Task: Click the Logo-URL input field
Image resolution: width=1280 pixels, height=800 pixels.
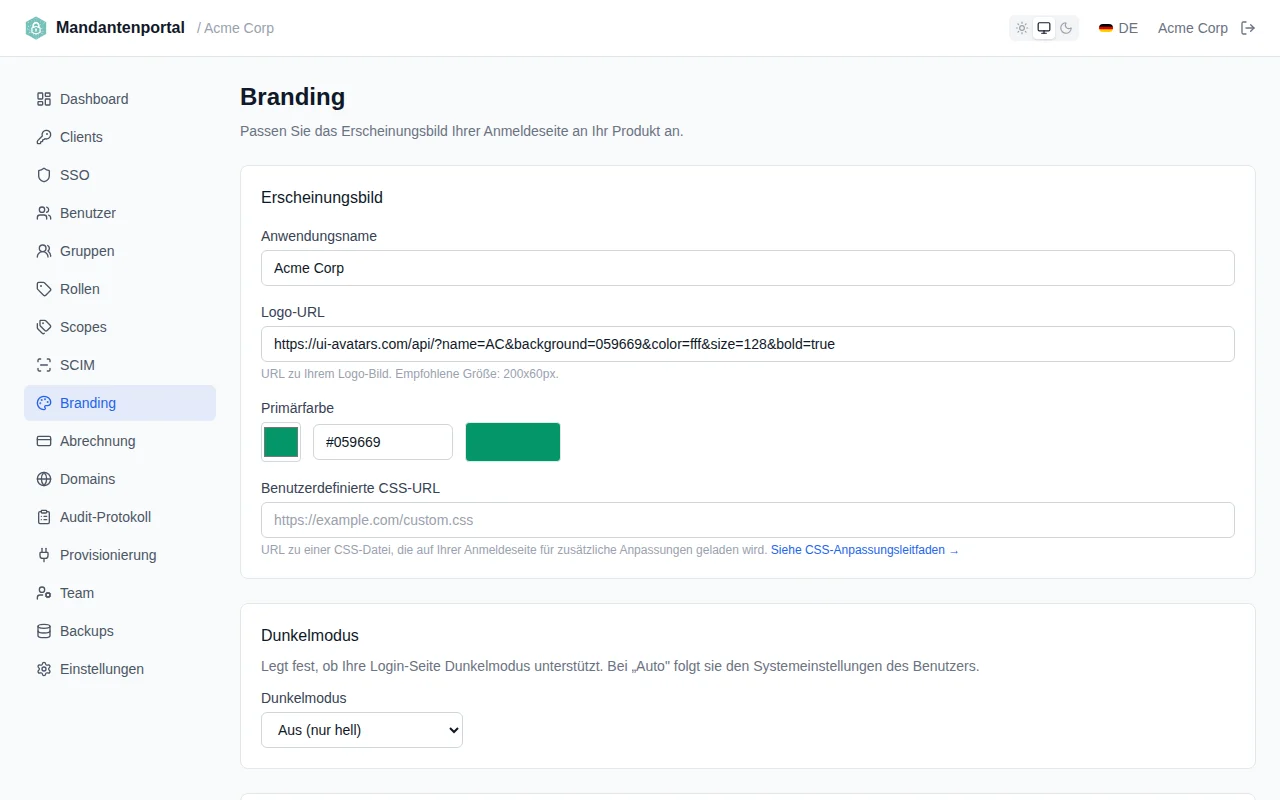Action: click(748, 344)
